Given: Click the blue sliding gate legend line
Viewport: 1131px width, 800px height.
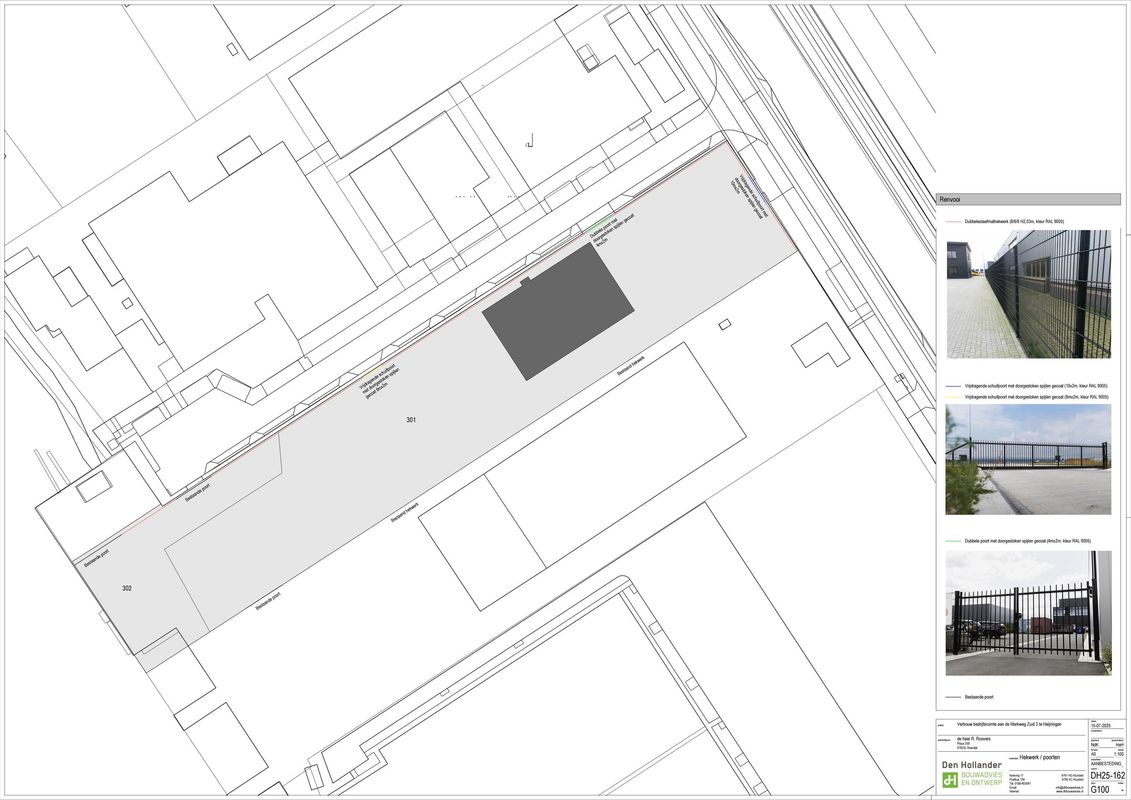Looking at the screenshot, I should pos(954,385).
